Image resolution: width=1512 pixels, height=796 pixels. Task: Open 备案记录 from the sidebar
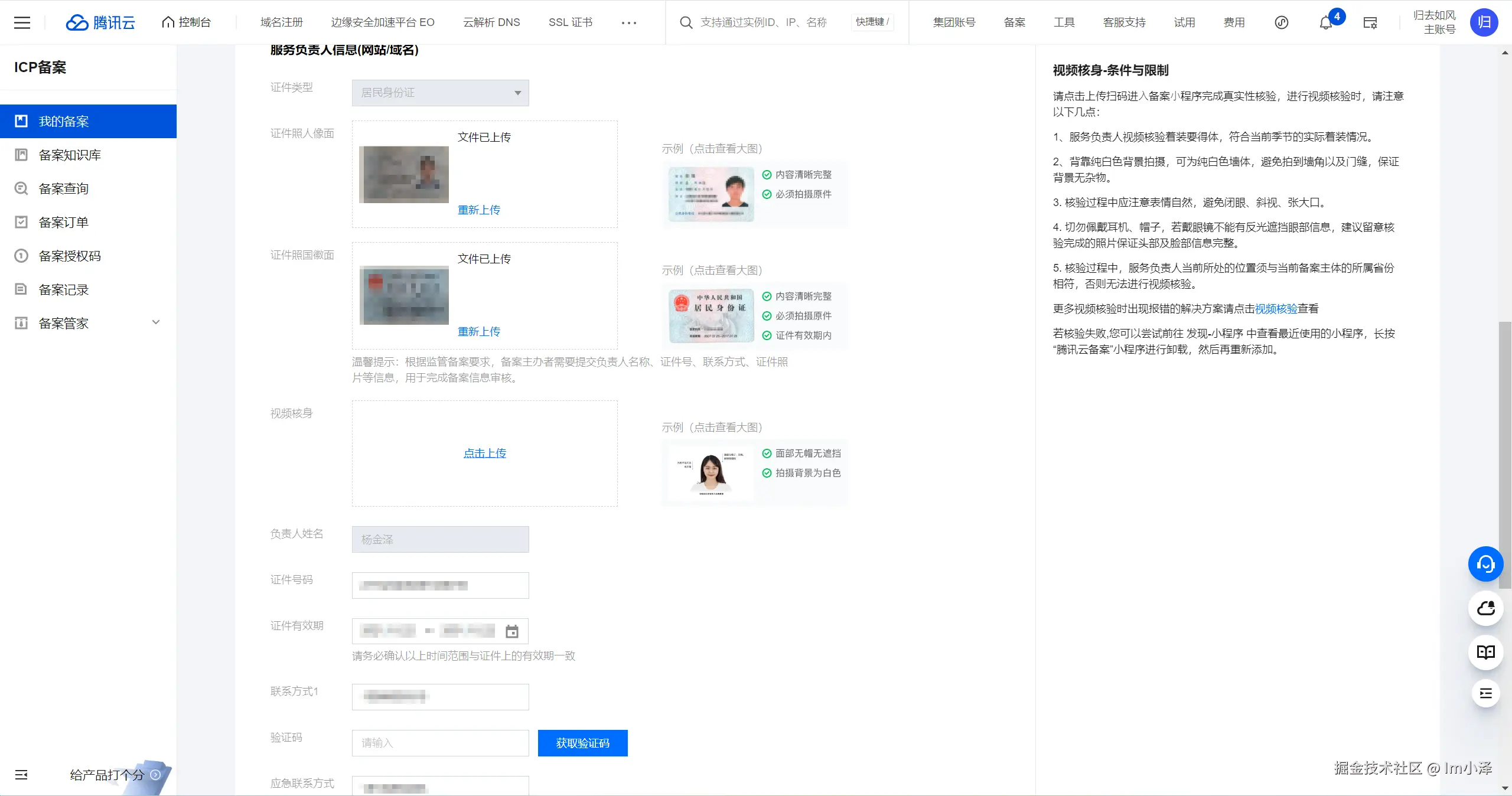pyautogui.click(x=64, y=289)
